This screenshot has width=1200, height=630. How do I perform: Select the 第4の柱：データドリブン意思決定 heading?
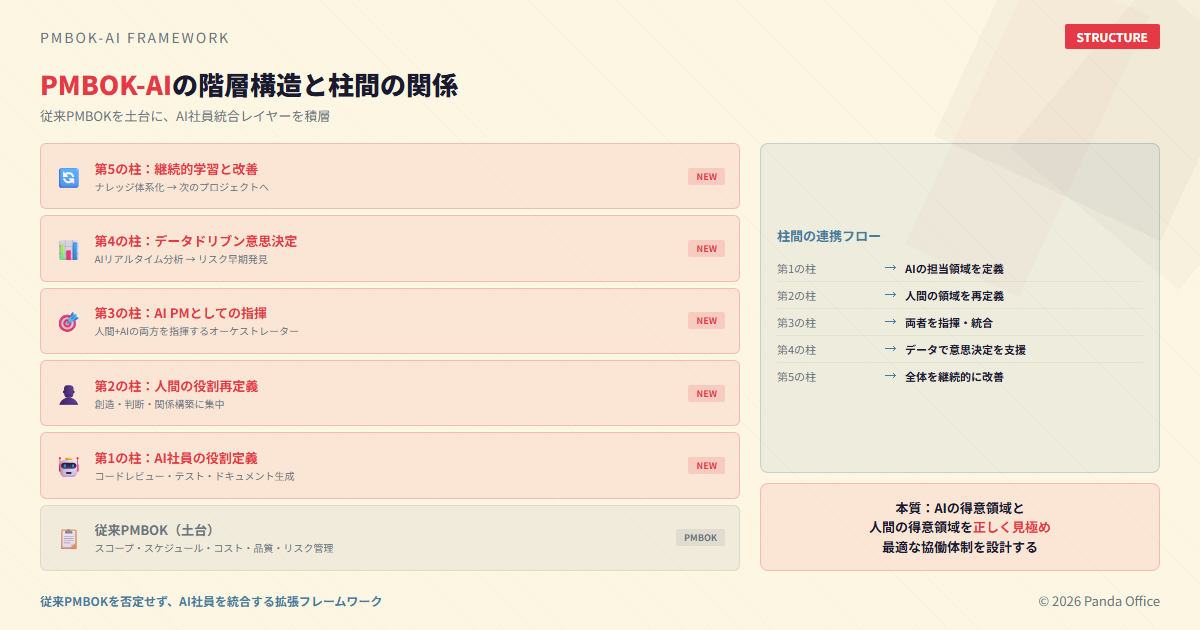(x=195, y=241)
